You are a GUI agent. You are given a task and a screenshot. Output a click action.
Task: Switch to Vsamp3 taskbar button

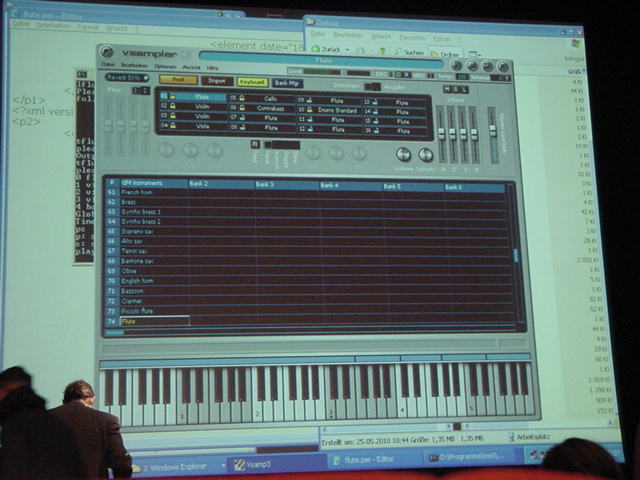pyautogui.click(x=278, y=464)
